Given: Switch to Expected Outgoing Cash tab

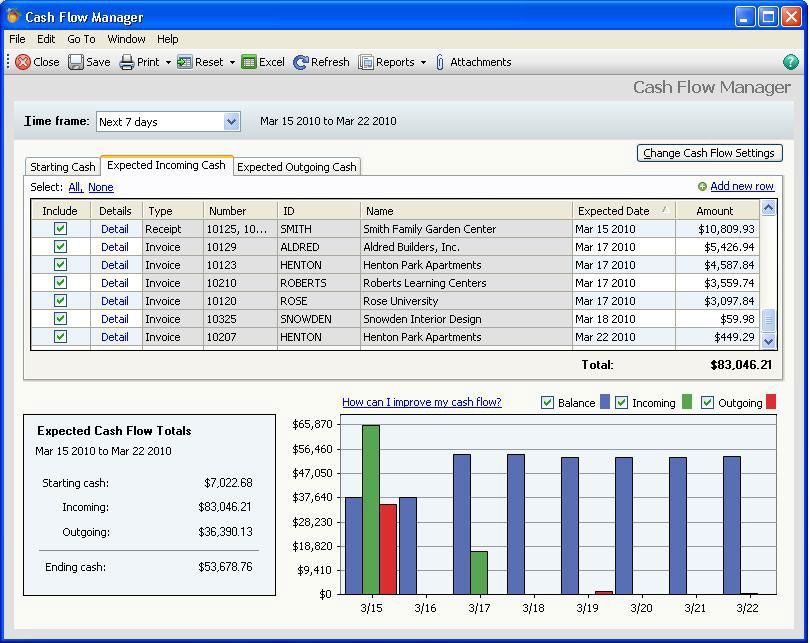Looking at the screenshot, I should tap(296, 167).
